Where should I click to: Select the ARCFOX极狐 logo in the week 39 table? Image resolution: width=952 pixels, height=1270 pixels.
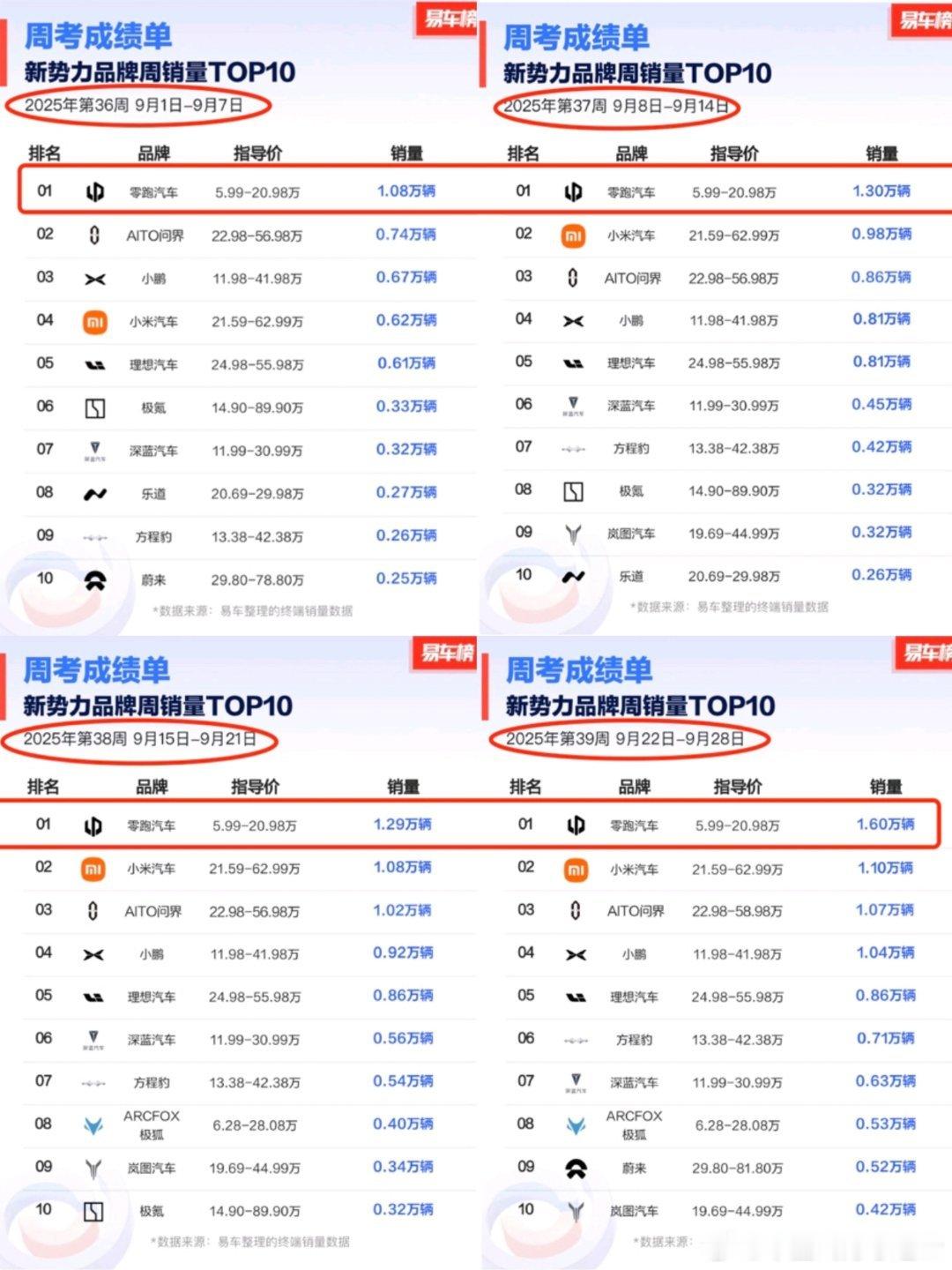[x=576, y=1125]
